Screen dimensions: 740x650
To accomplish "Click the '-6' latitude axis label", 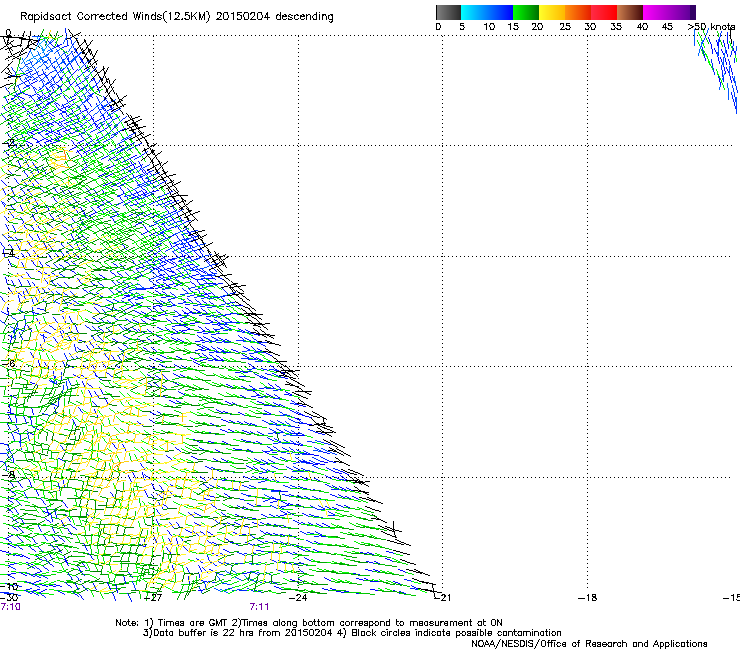I will point(9,363).
